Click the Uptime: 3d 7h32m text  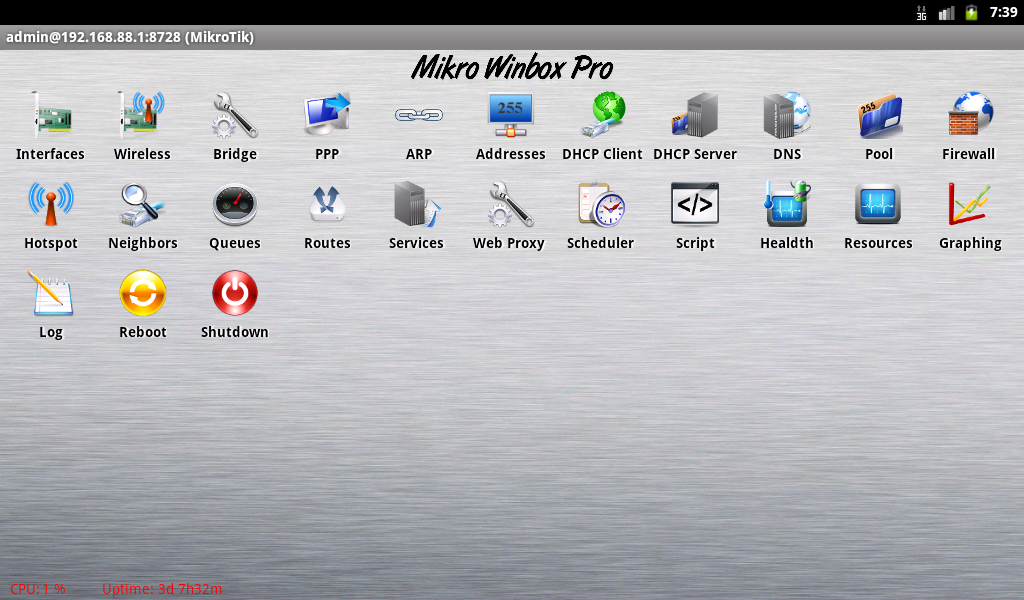point(162,589)
